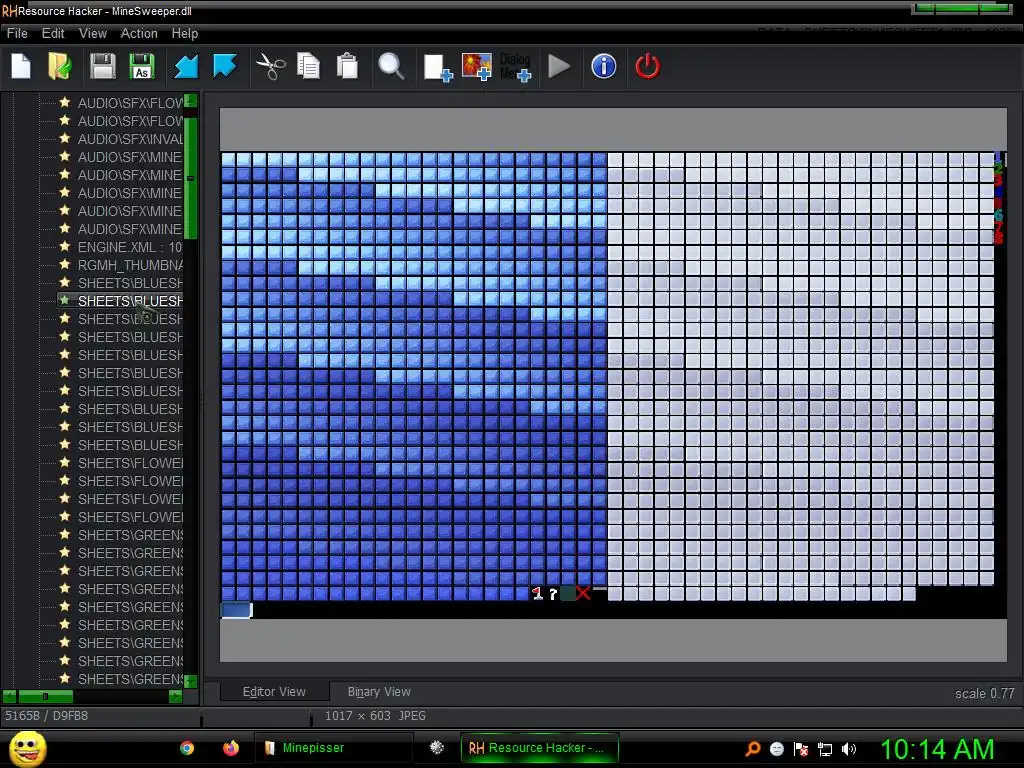Switch to the Minepisser taskbar window
The image size is (1024, 768).
click(333, 748)
